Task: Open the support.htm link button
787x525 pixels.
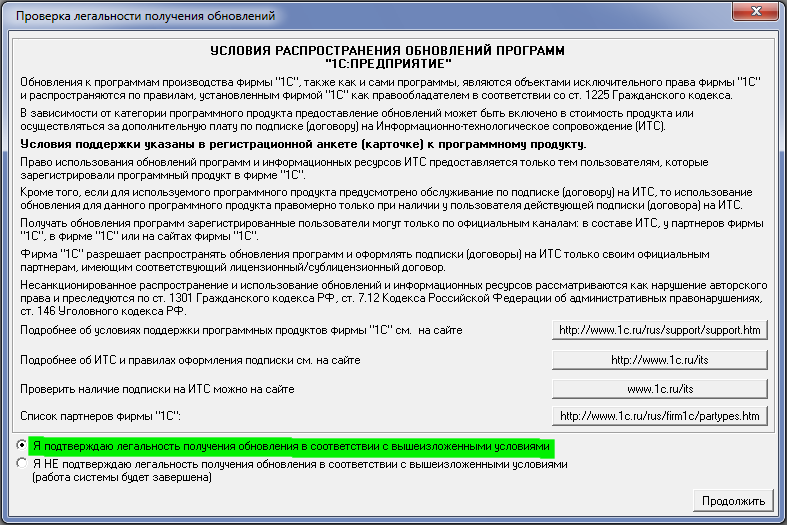Action: (x=660, y=330)
